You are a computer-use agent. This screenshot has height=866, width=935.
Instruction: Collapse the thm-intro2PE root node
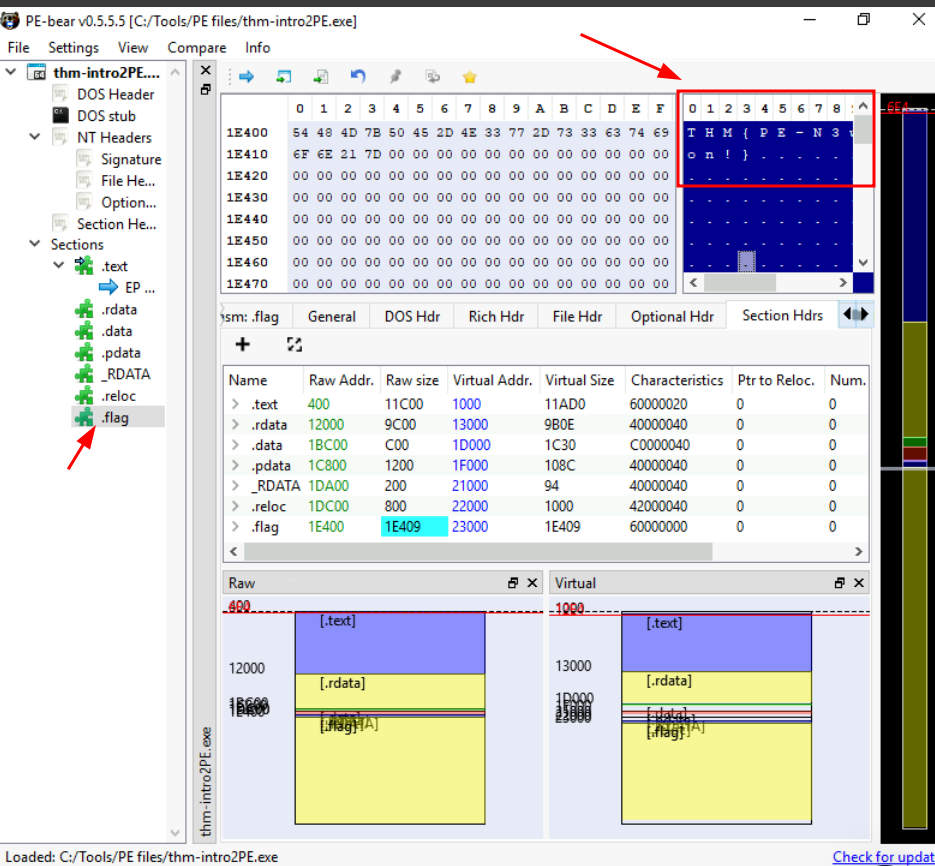11,72
